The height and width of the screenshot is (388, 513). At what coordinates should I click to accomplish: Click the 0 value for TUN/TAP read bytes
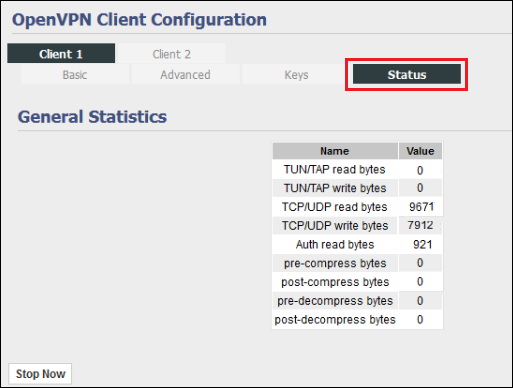tap(420, 170)
